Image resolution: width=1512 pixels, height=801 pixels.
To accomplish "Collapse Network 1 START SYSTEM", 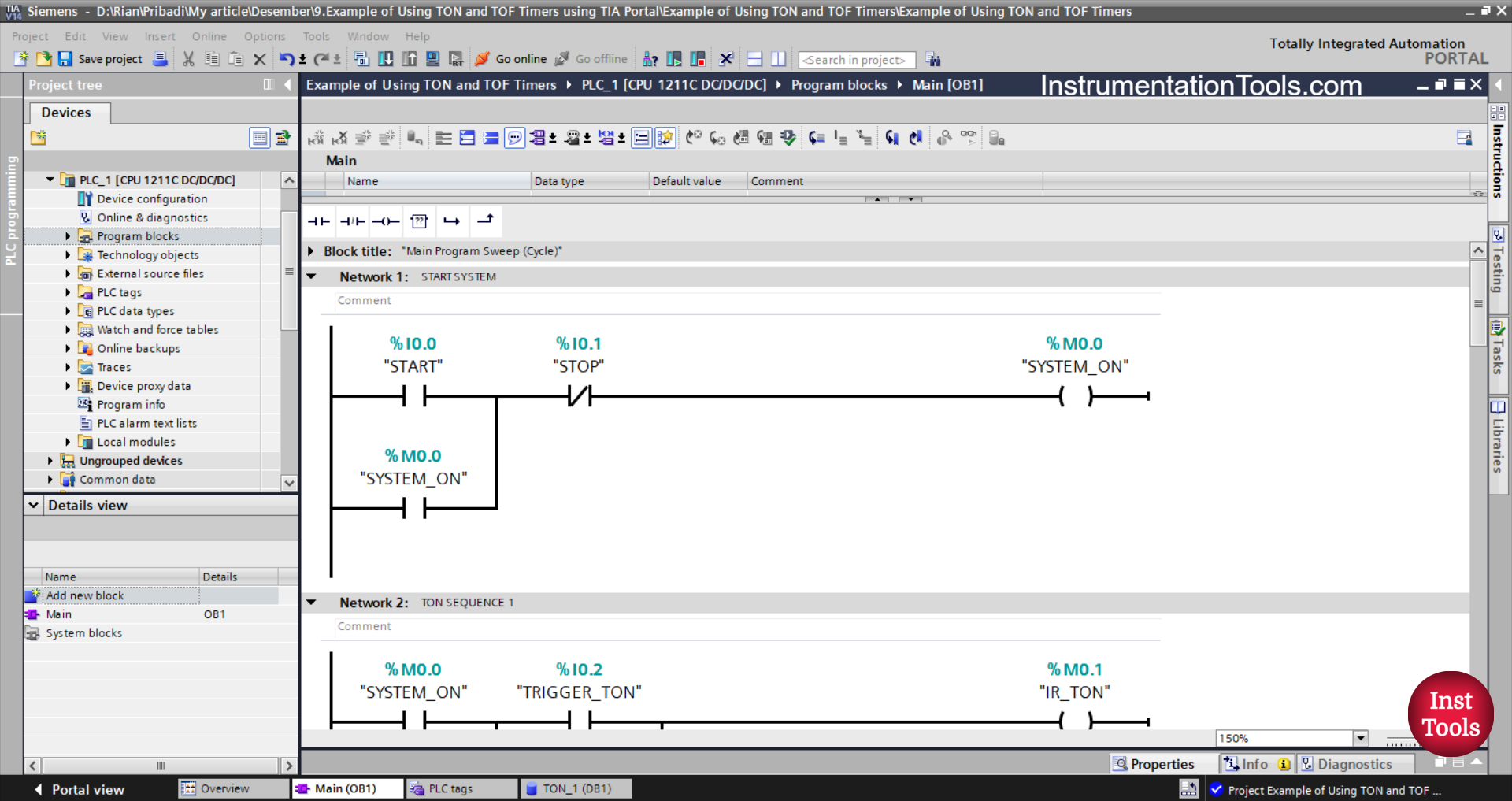I will click(312, 276).
